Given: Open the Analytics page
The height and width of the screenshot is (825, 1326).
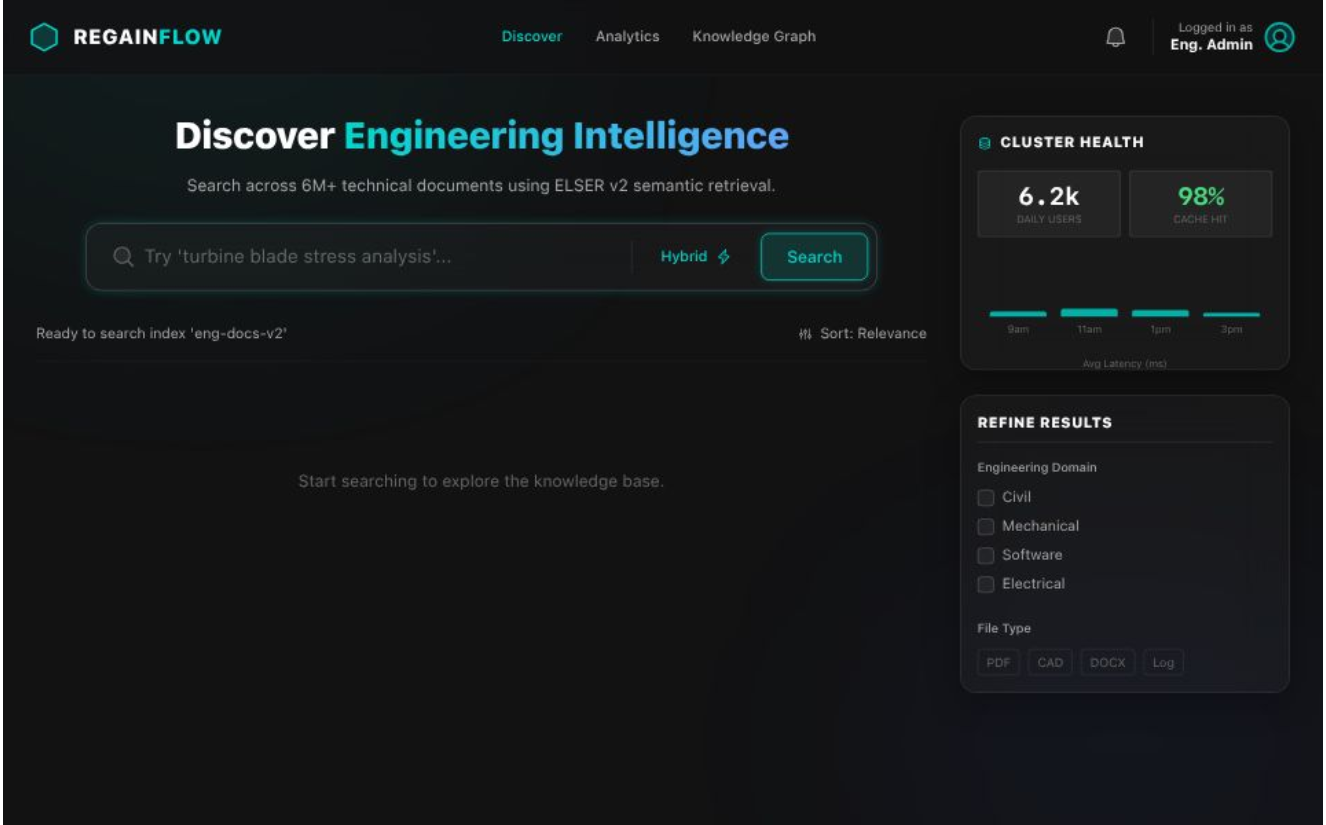Looking at the screenshot, I should tap(627, 36).
